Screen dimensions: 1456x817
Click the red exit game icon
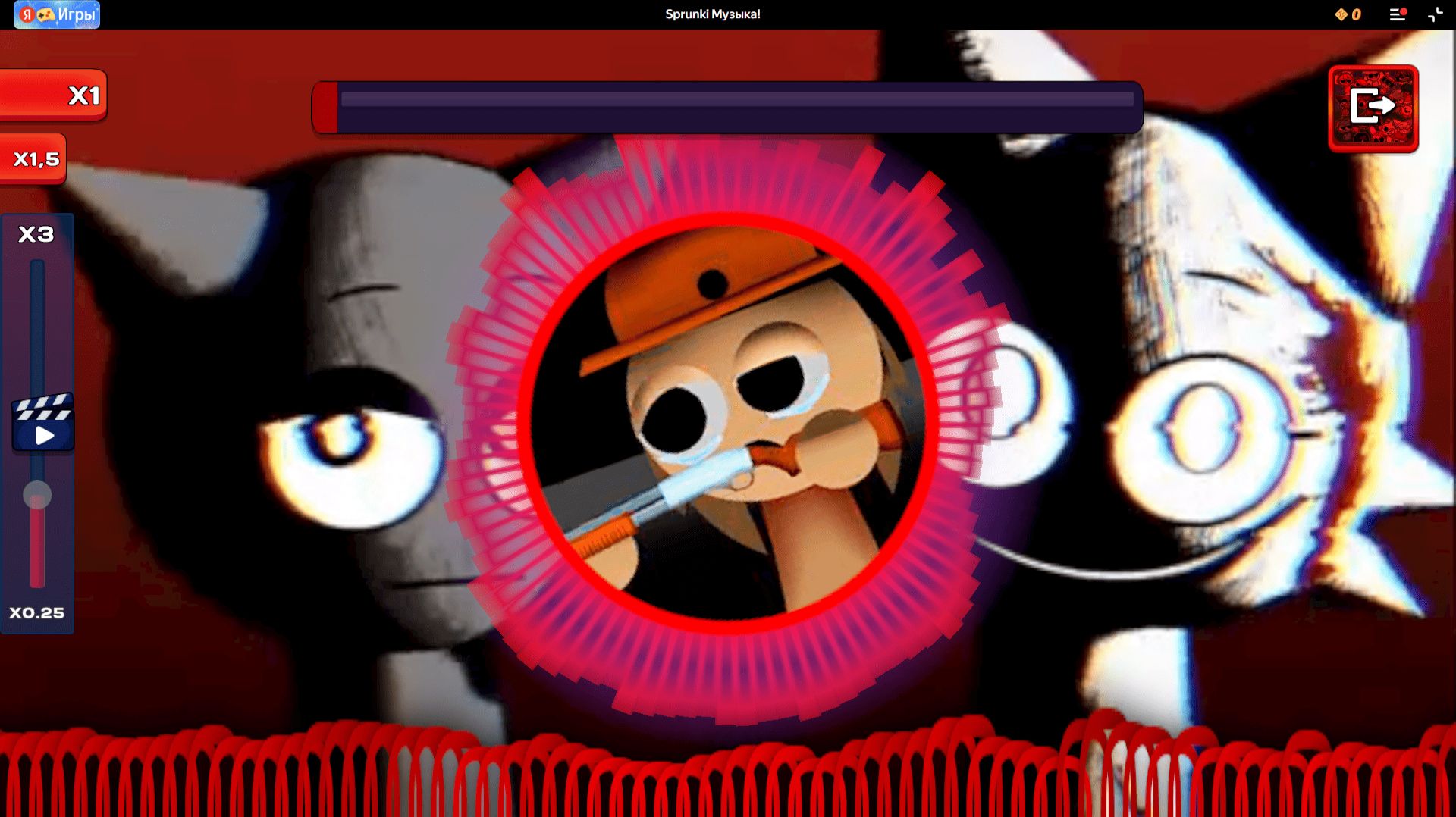click(1373, 108)
